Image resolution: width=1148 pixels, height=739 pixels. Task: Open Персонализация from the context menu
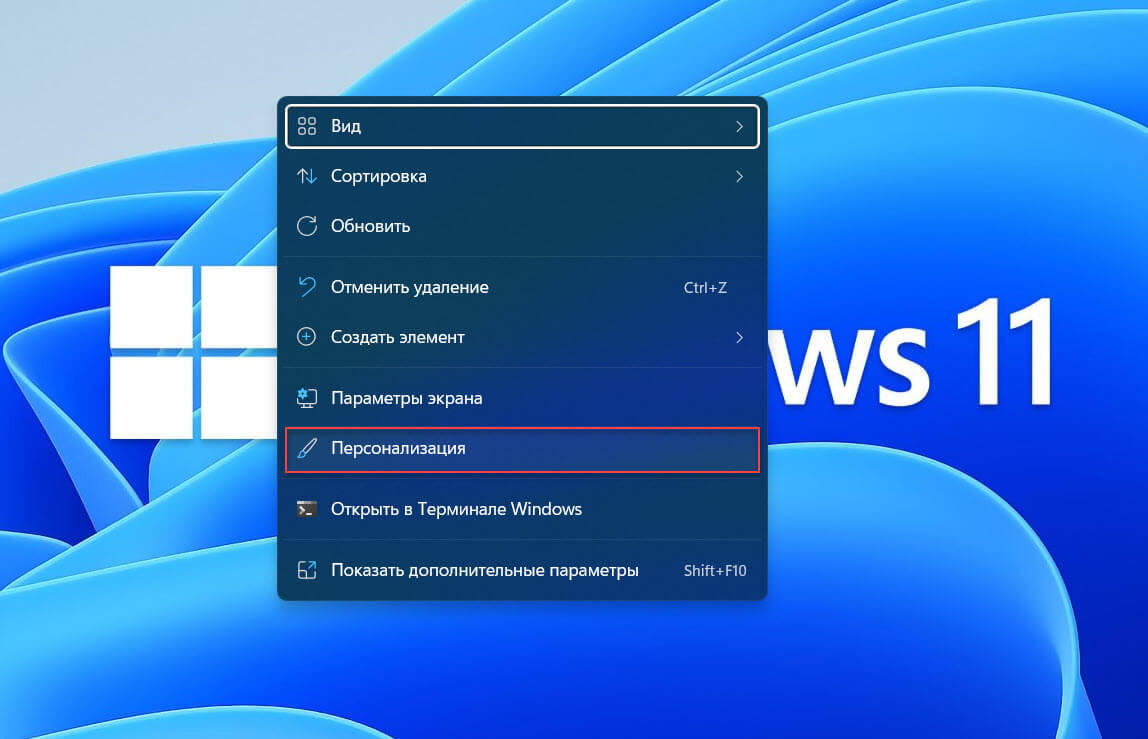click(522, 449)
